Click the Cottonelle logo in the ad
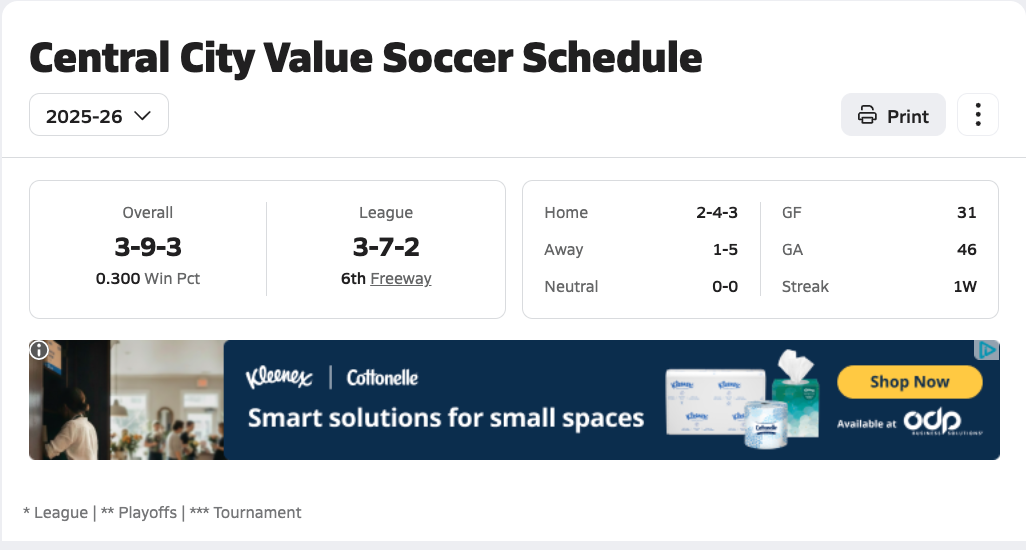Image resolution: width=1026 pixels, height=550 pixels. 382,377
